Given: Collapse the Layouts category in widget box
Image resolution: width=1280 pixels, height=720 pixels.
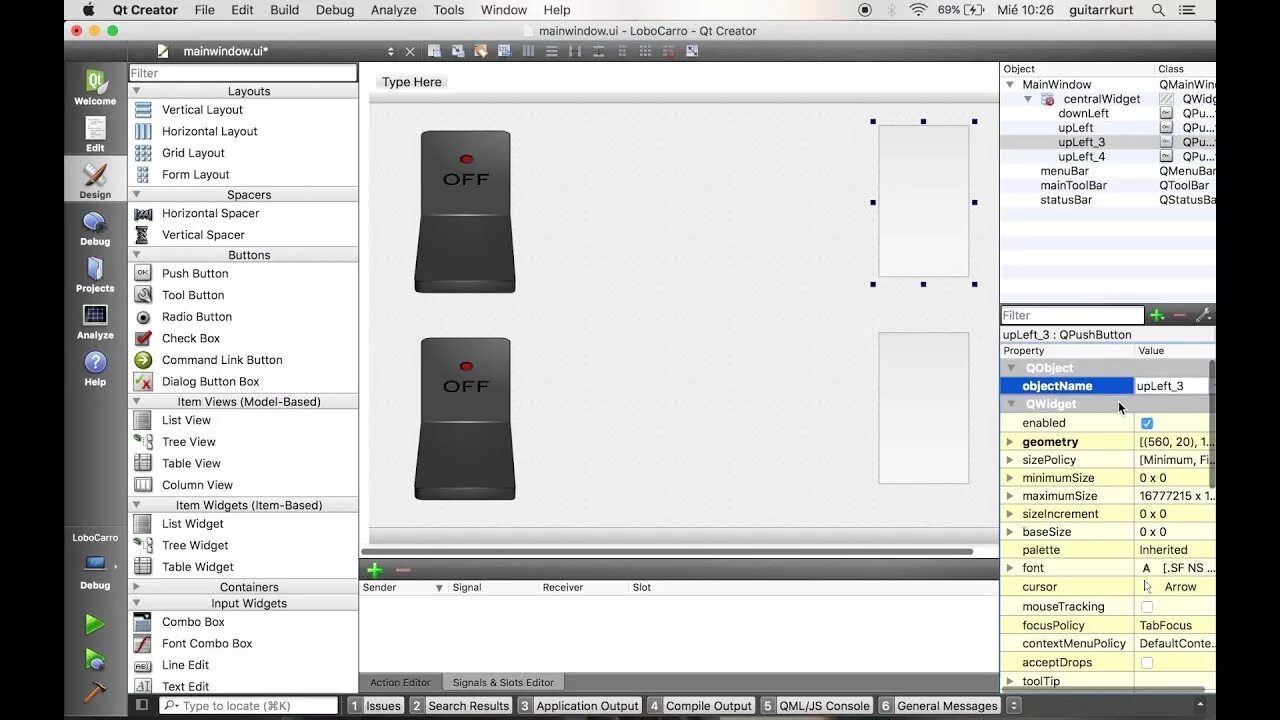Looking at the screenshot, I should tap(137, 91).
